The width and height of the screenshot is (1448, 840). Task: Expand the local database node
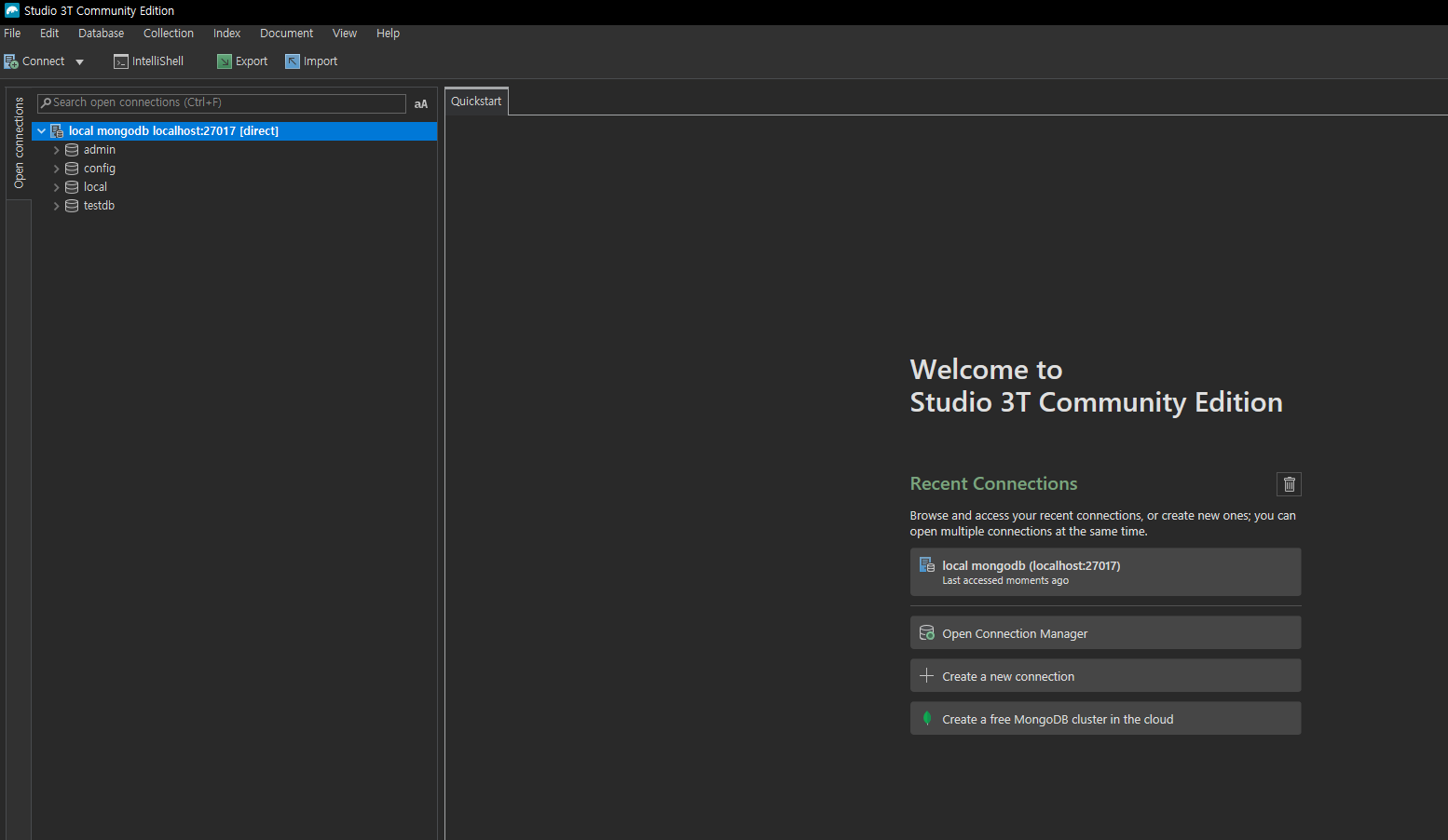[57, 187]
